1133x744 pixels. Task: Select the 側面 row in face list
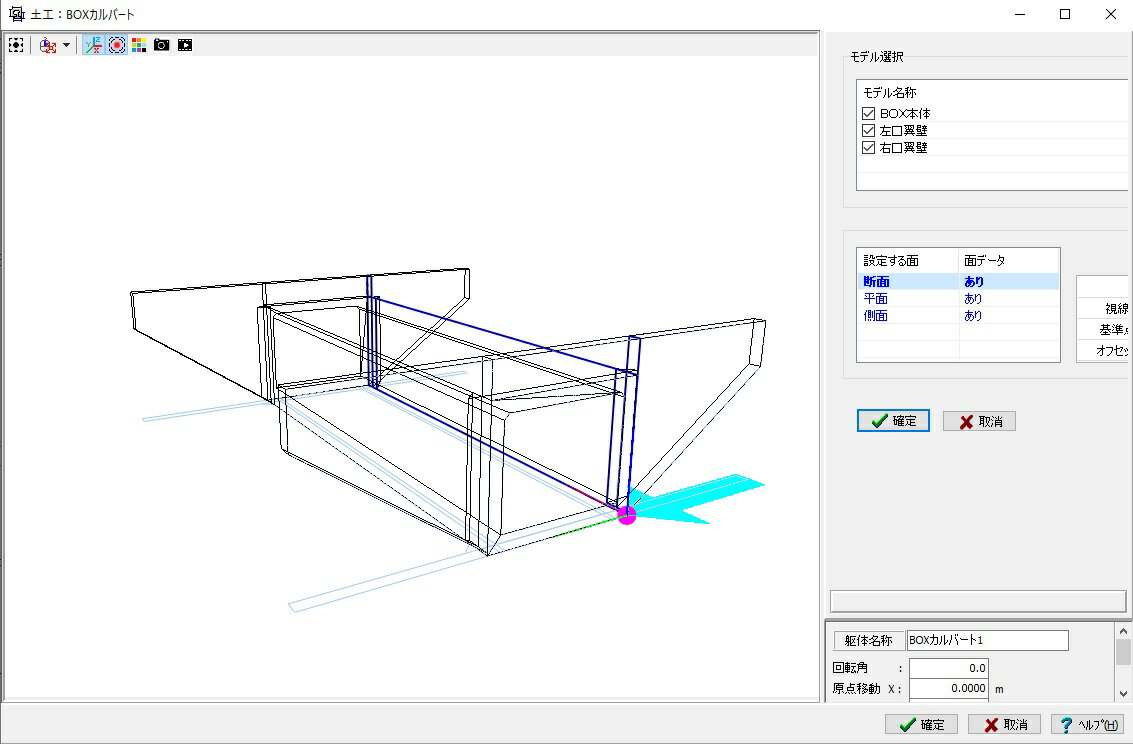(x=958, y=316)
